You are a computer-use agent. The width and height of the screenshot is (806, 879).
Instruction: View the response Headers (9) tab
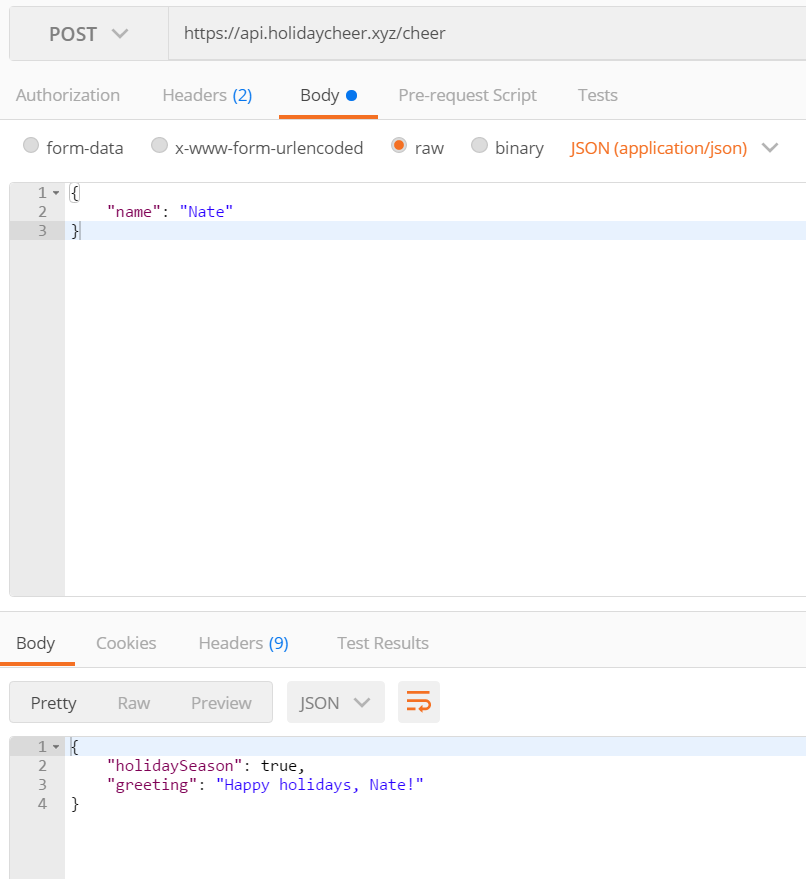(x=243, y=643)
